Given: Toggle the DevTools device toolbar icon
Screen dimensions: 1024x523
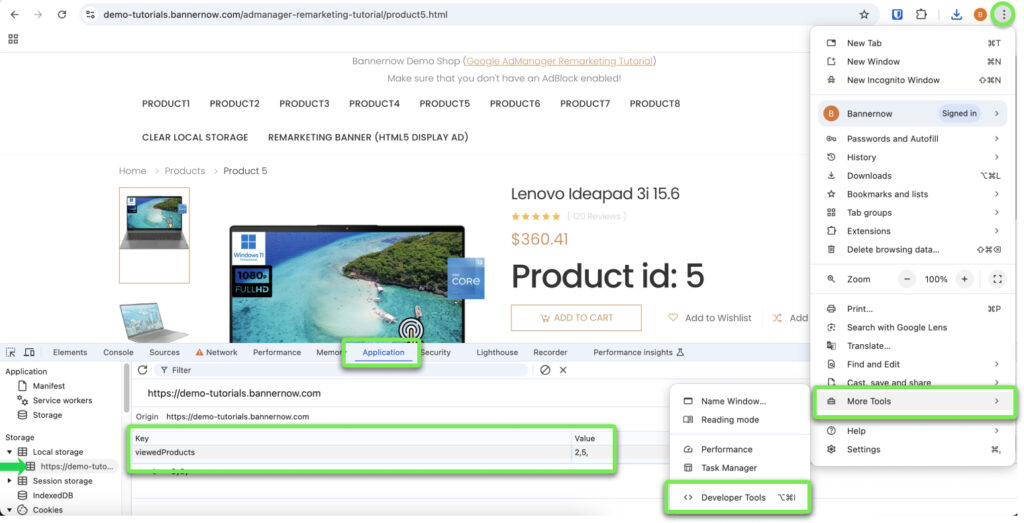Looking at the screenshot, I should 29,352.
